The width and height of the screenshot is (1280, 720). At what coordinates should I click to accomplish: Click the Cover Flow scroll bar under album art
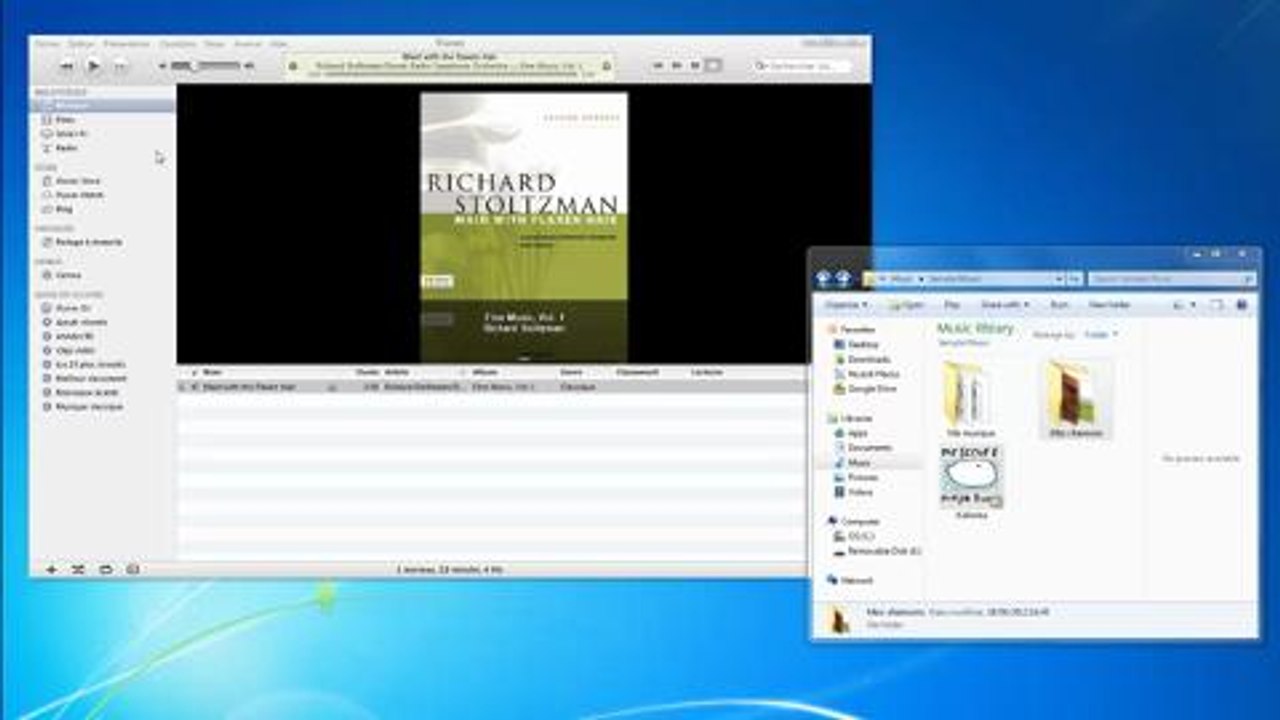pos(524,358)
